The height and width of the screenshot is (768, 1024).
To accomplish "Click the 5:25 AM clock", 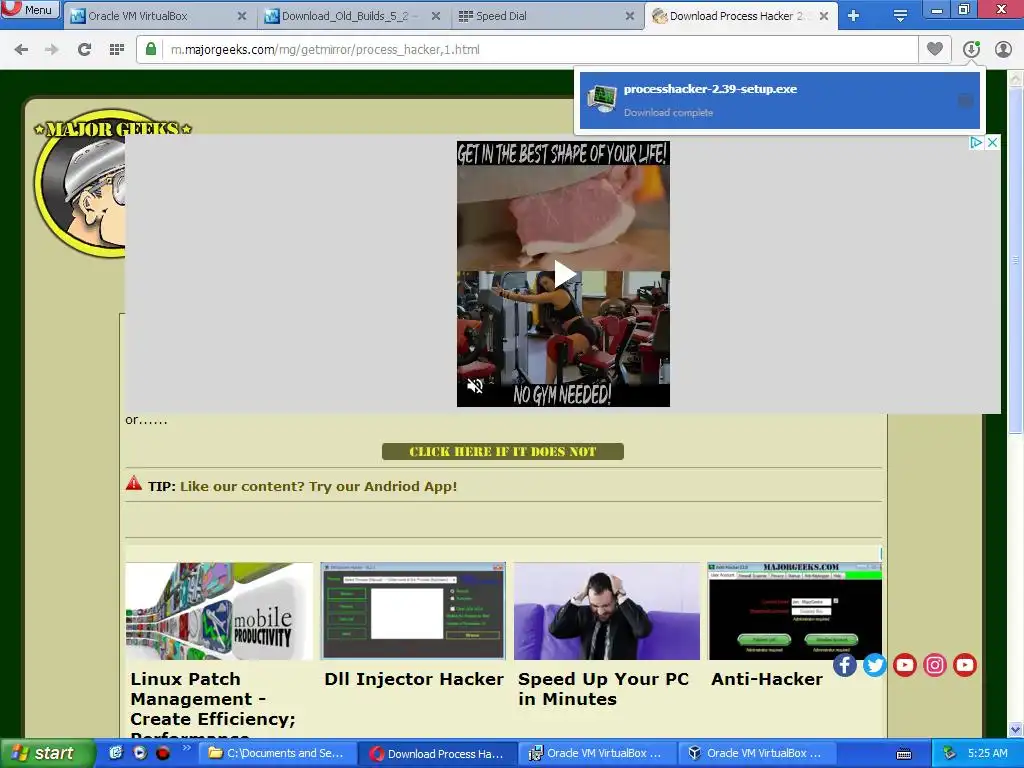I will tap(987, 753).
